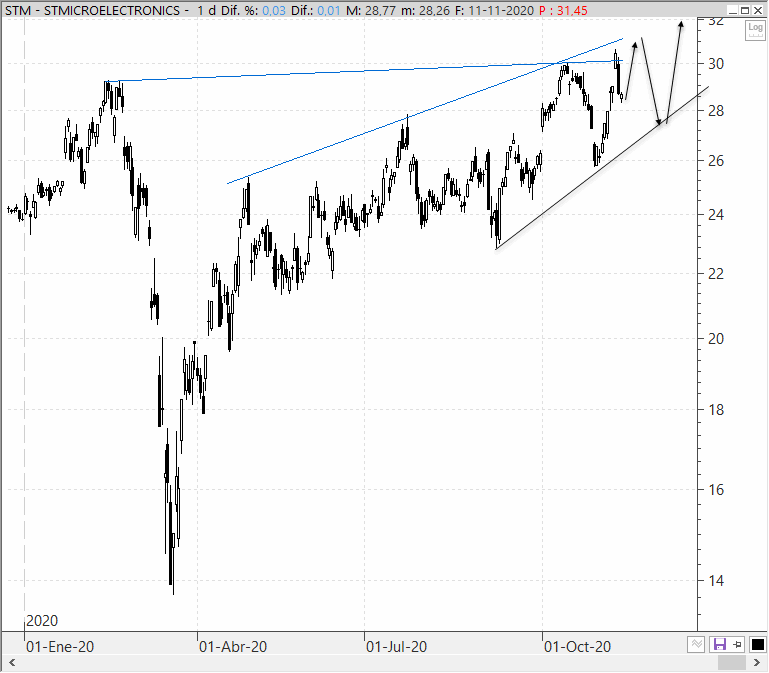Click the 16 price axis label
This screenshot has height=673, width=769.
coord(716,490)
